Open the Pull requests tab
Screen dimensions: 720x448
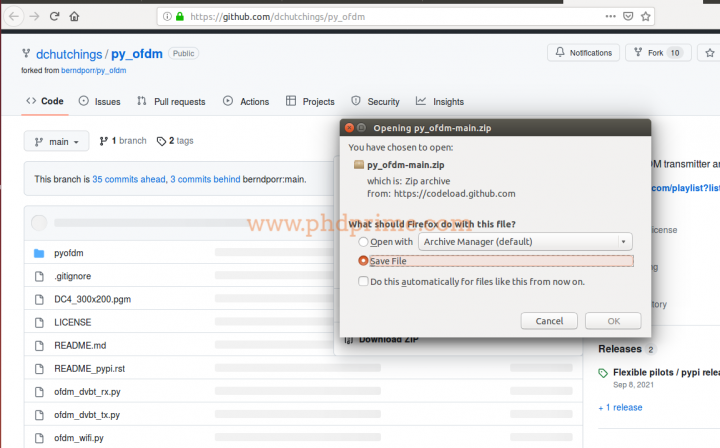click(171, 102)
